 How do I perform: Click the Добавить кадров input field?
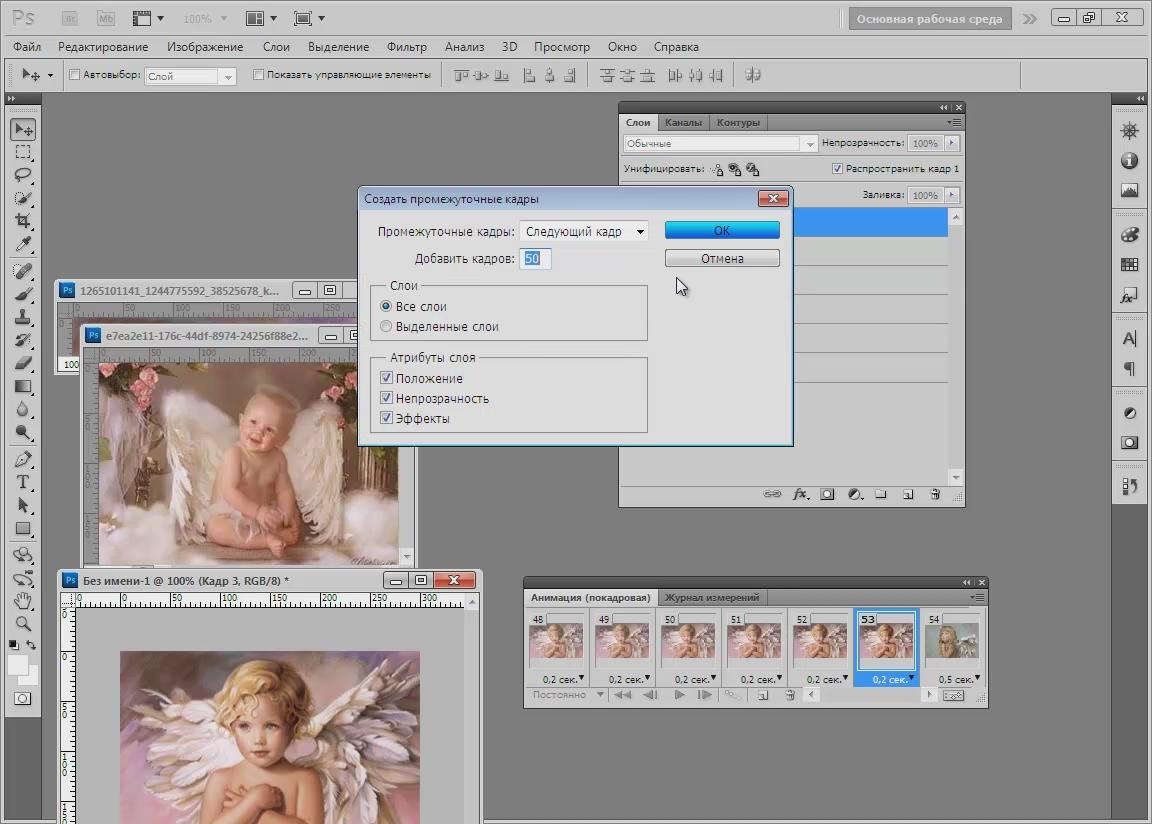pos(535,259)
